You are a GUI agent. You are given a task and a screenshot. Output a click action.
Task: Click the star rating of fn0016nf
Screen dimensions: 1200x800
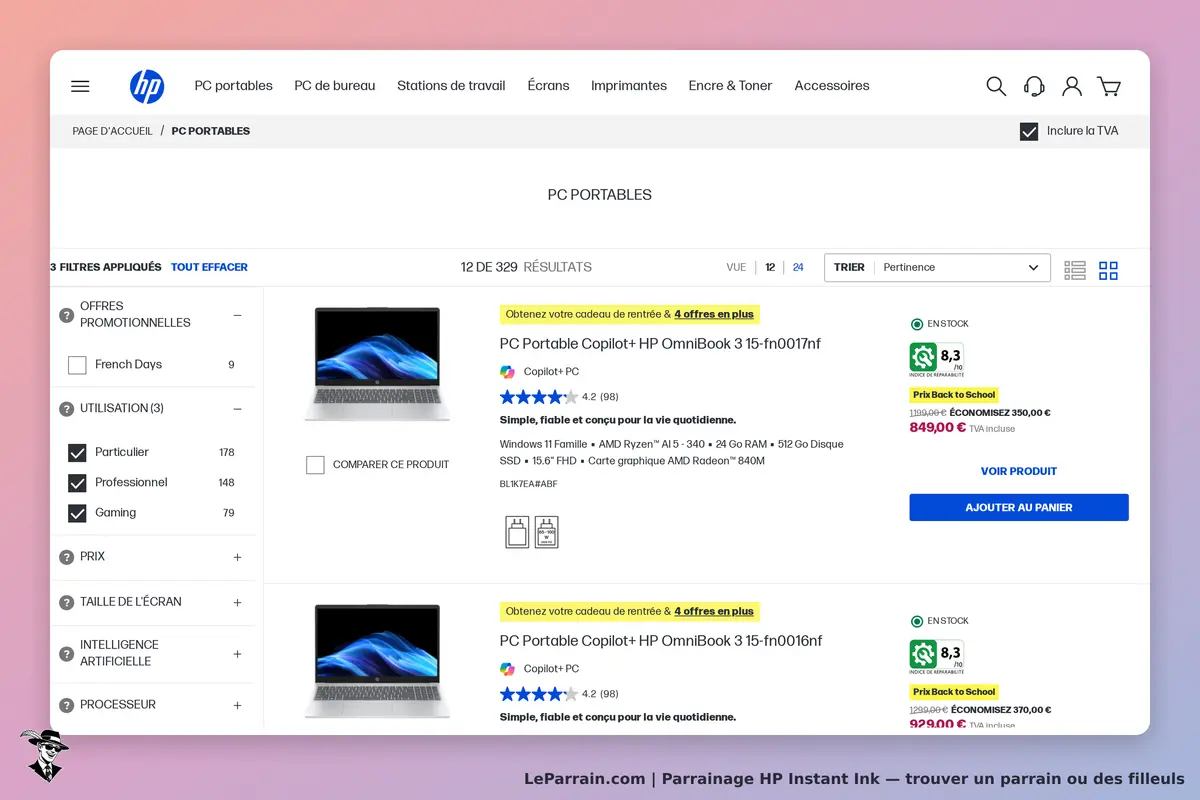click(x=538, y=694)
